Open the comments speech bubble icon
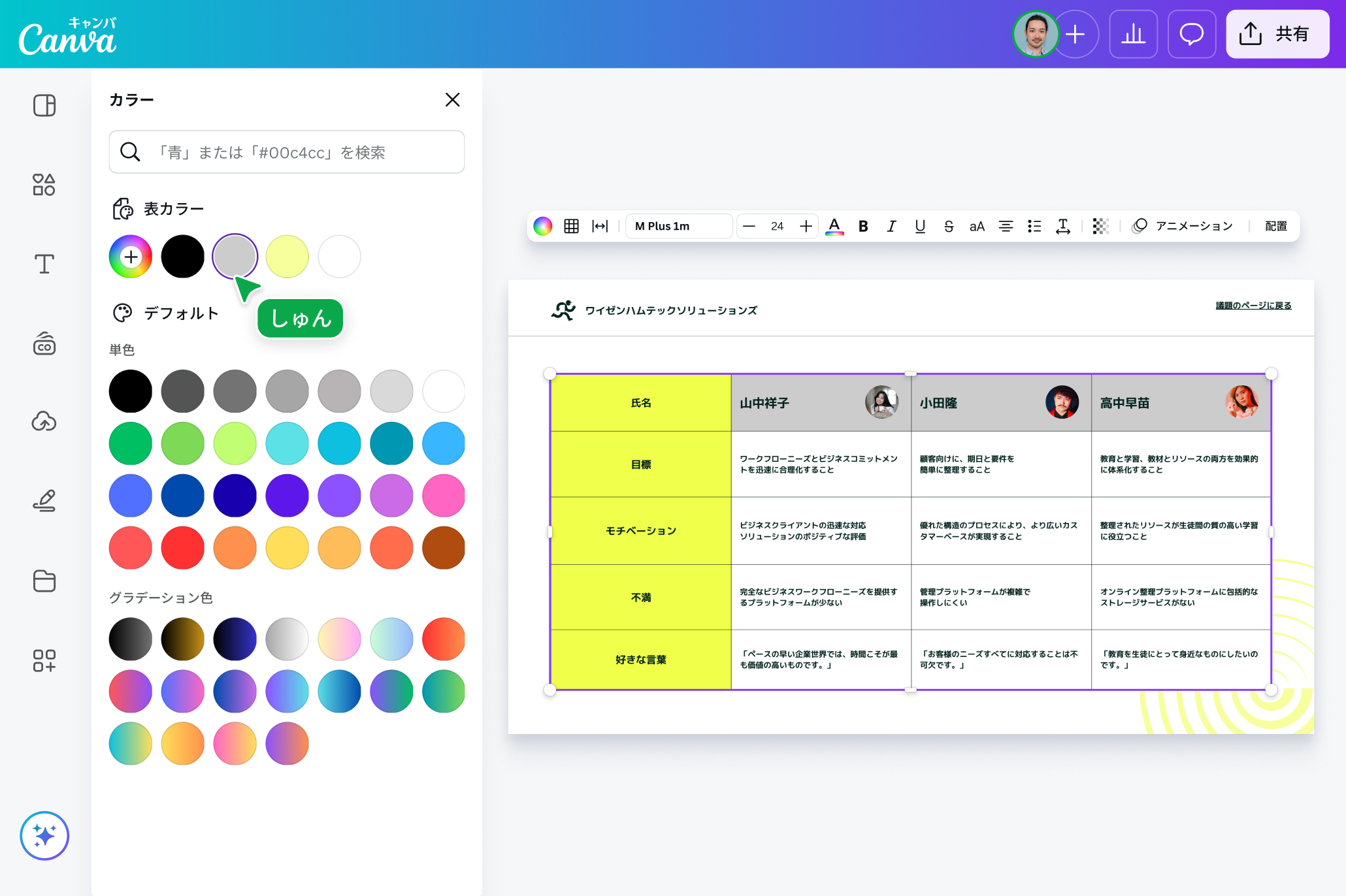 1192,34
